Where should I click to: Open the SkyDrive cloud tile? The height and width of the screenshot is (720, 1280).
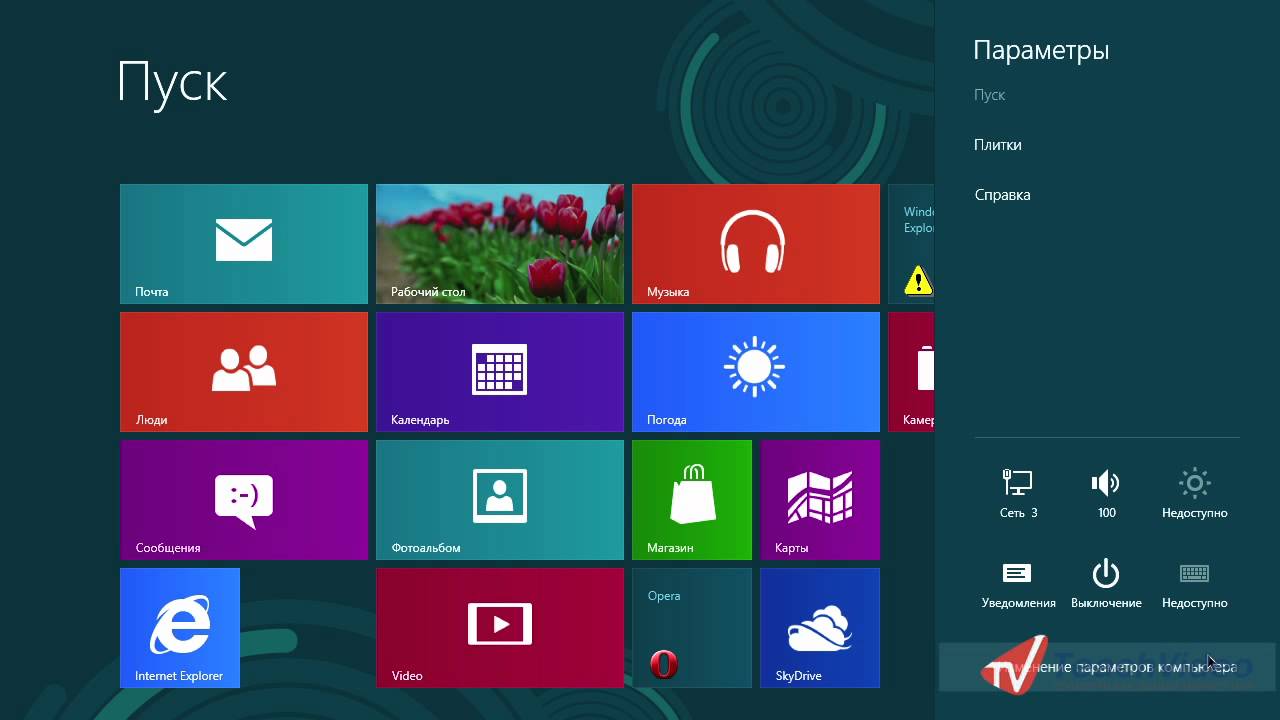coord(820,628)
